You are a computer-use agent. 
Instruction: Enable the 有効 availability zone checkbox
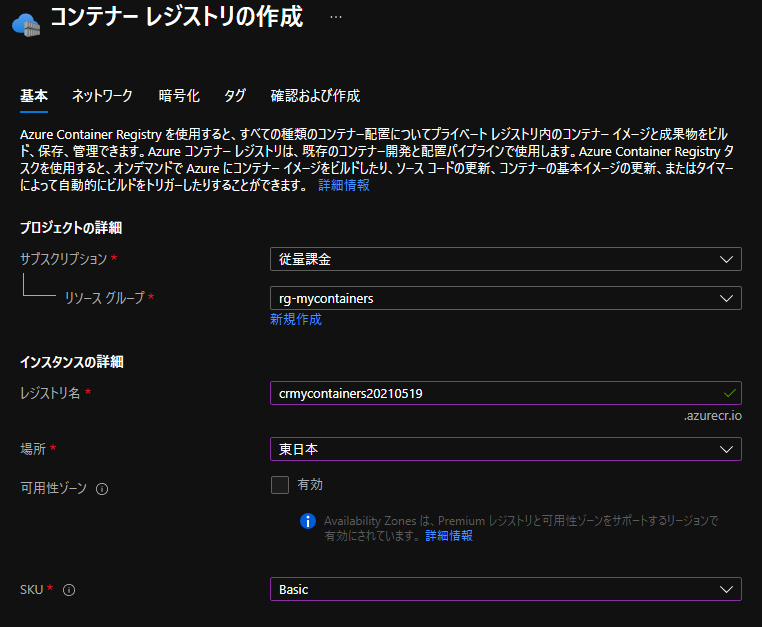(280, 485)
